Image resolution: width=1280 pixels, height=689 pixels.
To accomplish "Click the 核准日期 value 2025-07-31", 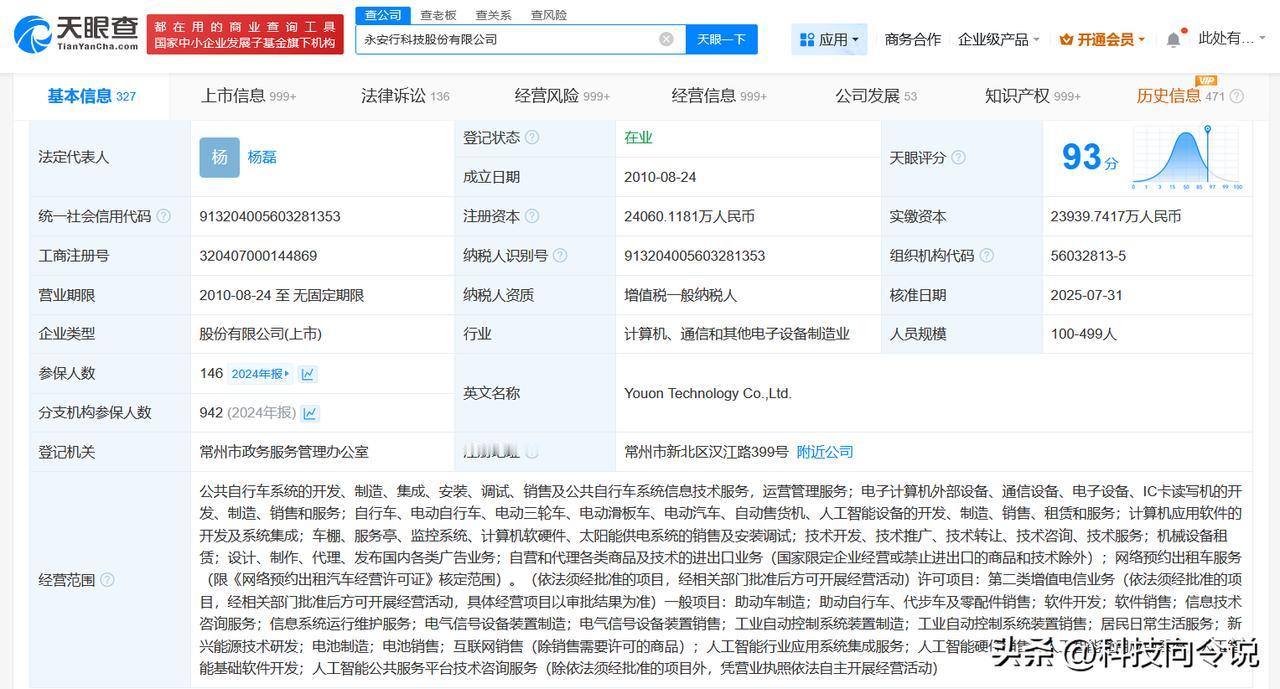I will pyautogui.click(x=1087, y=295).
